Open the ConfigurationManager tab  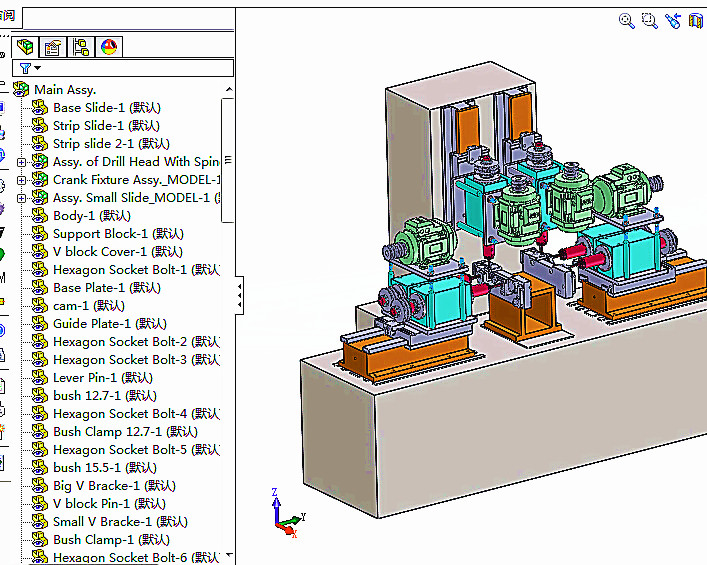81,47
